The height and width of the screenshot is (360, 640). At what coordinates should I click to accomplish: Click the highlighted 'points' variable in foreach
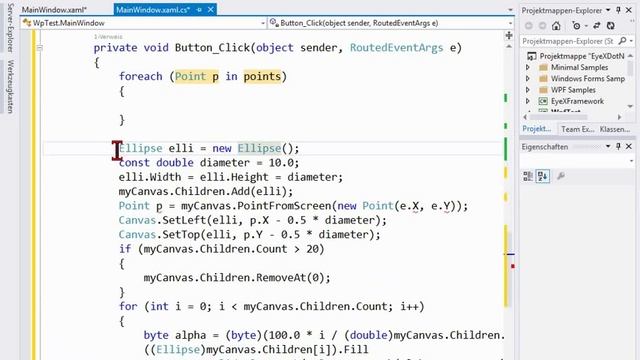click(x=262, y=76)
